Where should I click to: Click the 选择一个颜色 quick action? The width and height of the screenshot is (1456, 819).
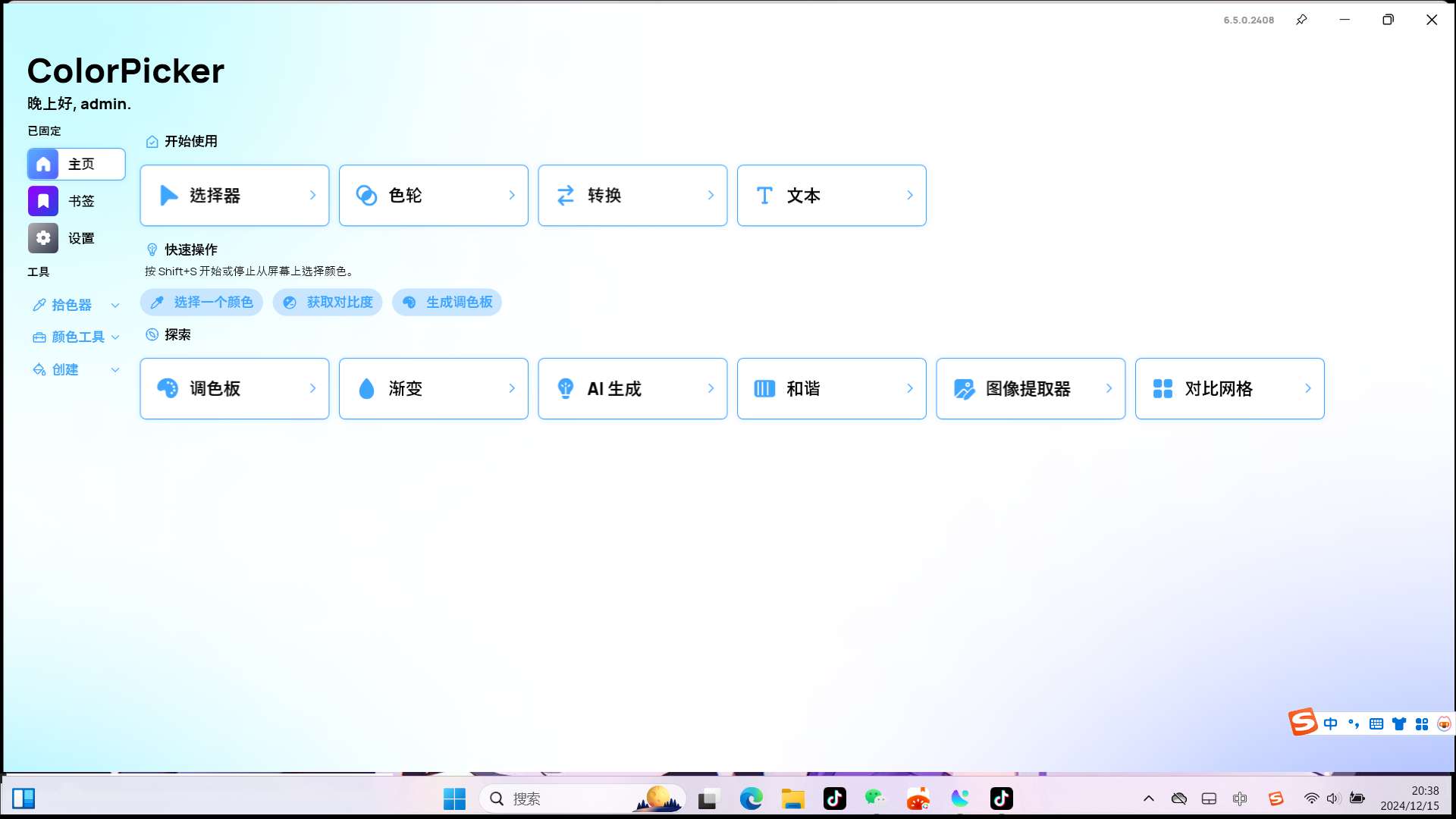click(202, 302)
